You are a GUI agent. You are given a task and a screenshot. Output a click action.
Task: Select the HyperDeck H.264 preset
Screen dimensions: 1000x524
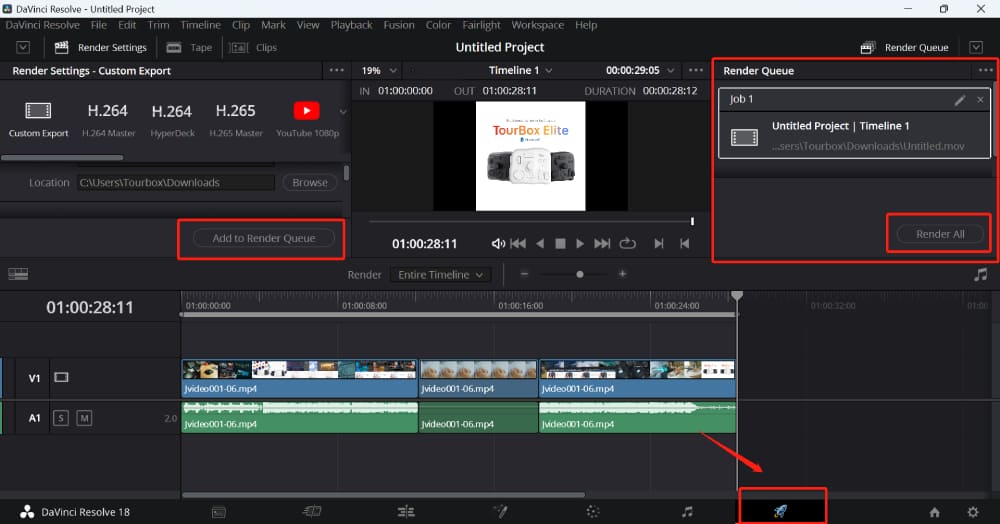click(x=172, y=119)
